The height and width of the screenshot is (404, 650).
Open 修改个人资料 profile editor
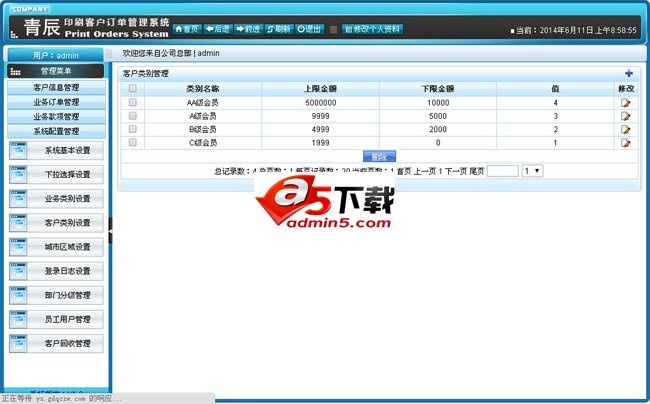[x=372, y=29]
